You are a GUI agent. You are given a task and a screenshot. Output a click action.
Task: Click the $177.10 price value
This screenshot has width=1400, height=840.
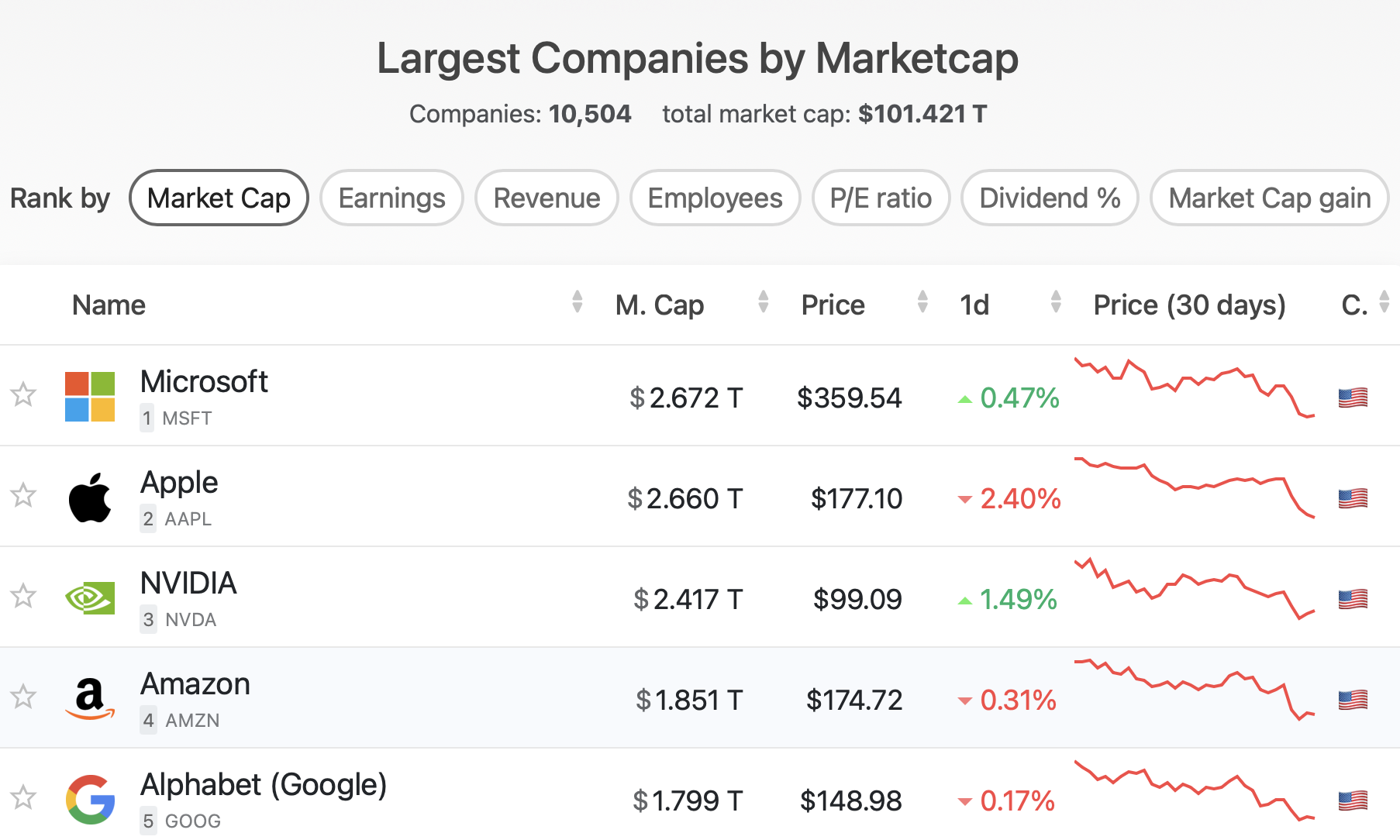point(857,498)
